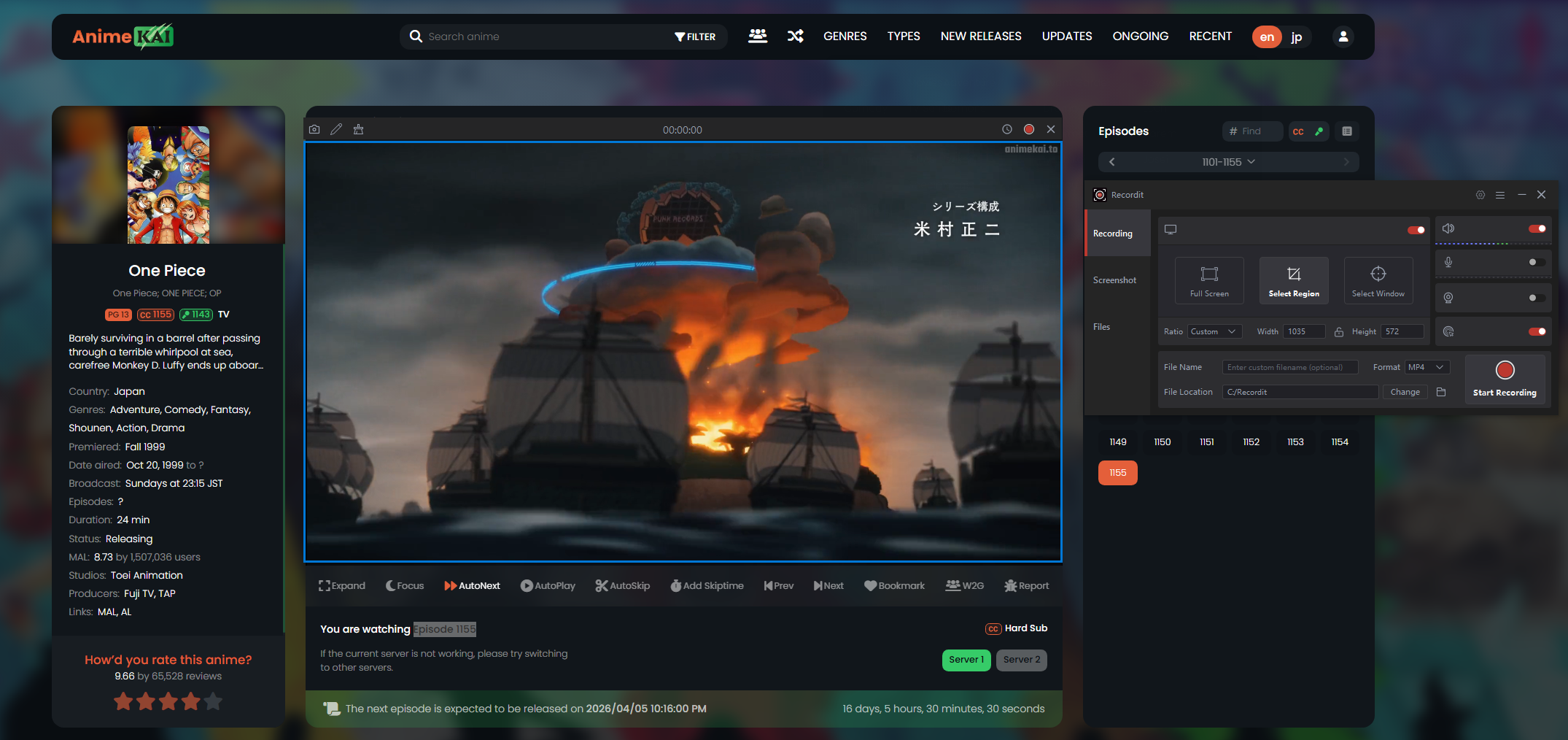
Task: Toggle AutoPlay
Action: 548,586
